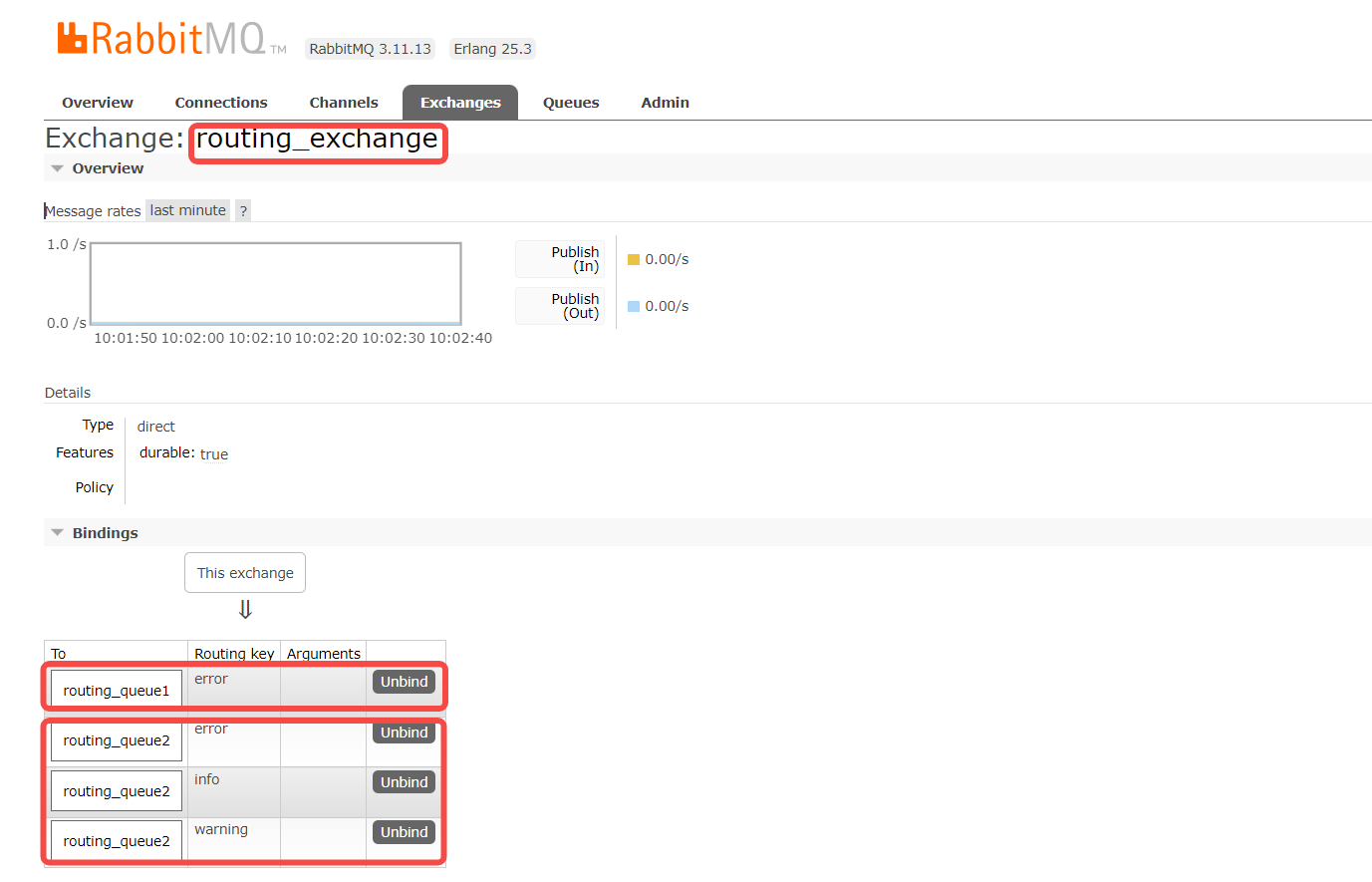The width and height of the screenshot is (1372, 882).
Task: Click the message rates chart area
Action: 276,283
